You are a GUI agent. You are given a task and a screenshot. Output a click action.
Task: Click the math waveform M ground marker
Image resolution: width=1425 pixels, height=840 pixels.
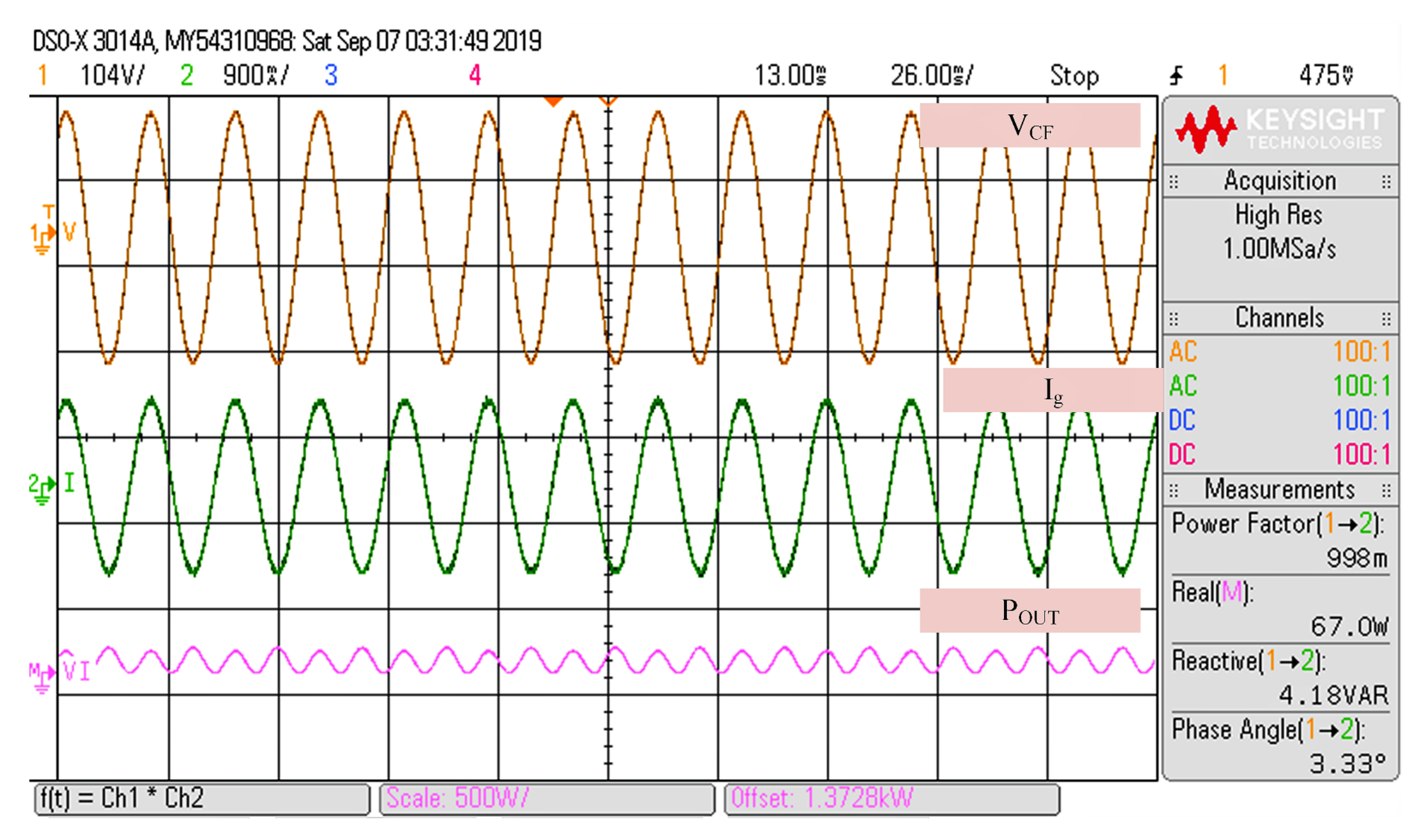(42, 675)
